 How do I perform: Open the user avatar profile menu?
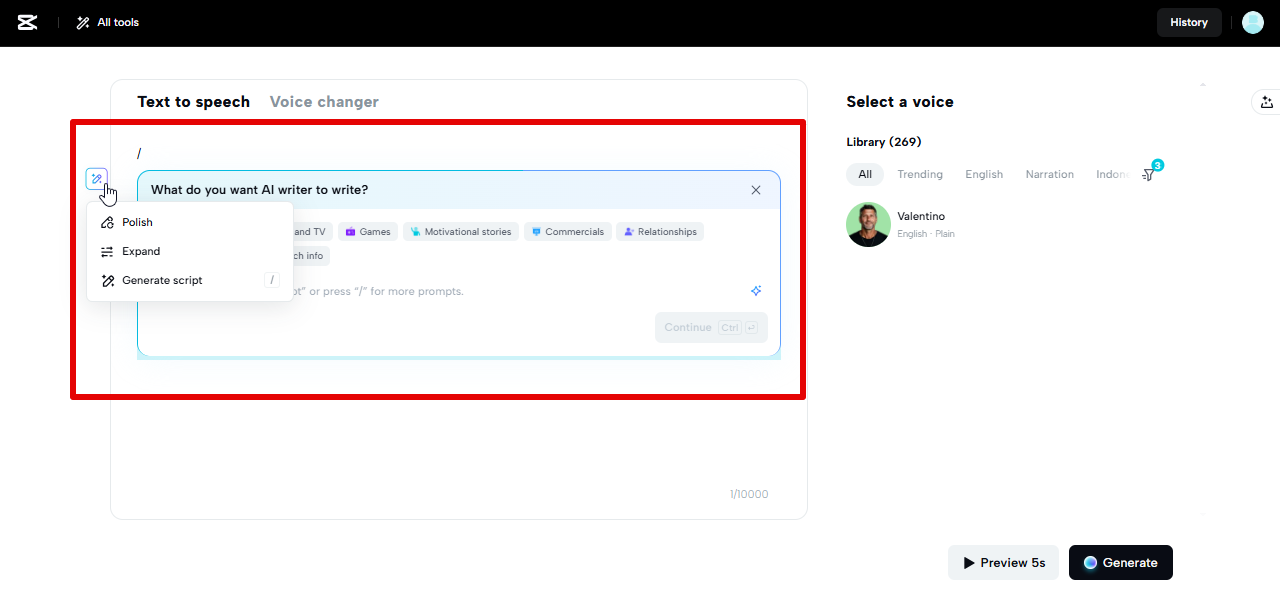tap(1253, 22)
